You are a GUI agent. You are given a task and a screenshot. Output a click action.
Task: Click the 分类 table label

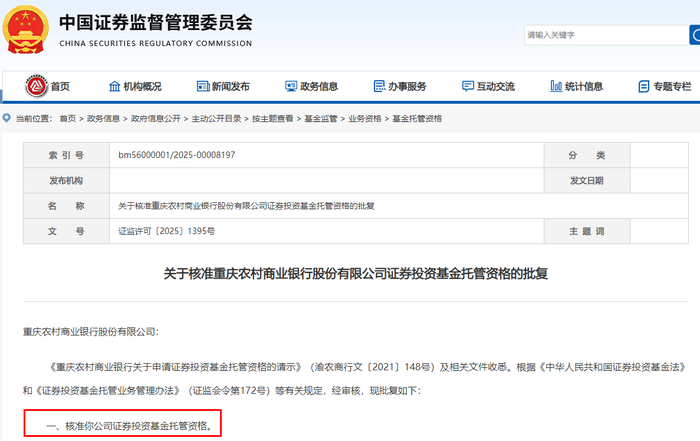coord(587,155)
